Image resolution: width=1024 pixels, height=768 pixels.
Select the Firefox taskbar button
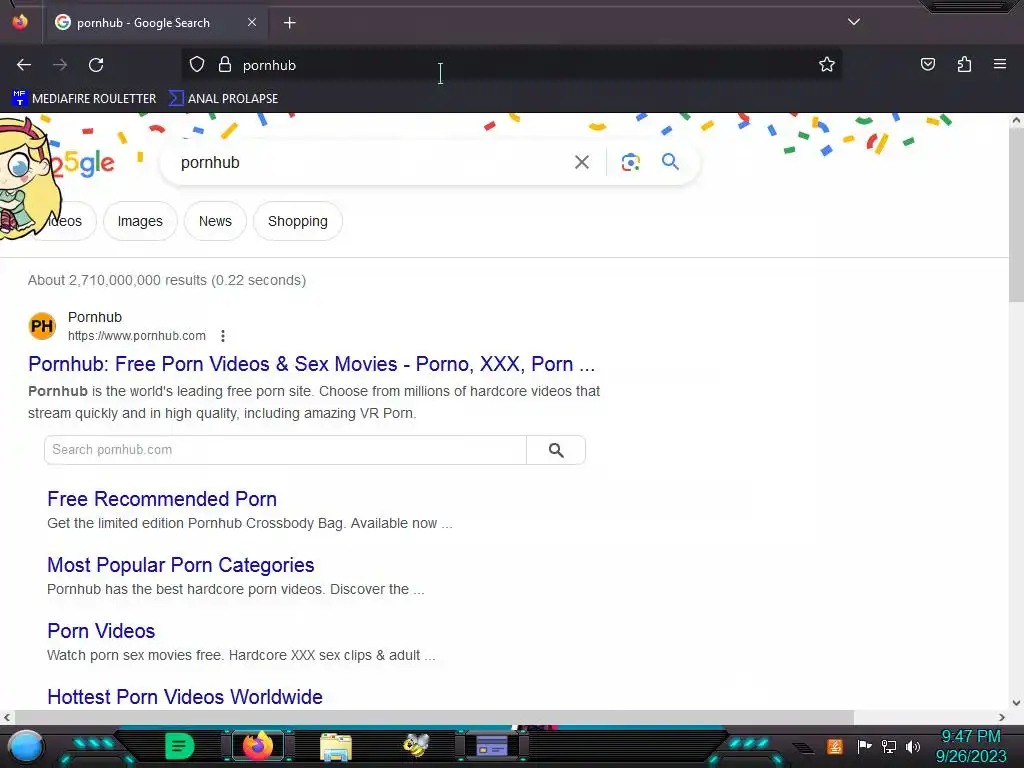(257, 746)
